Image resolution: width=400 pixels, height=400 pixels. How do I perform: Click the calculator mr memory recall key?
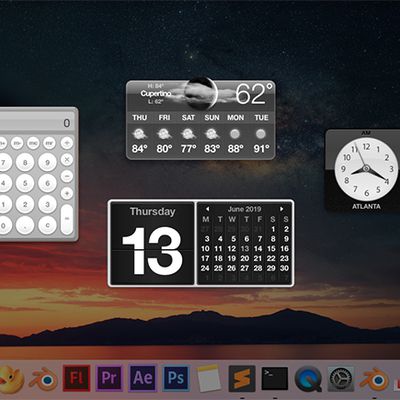coord(49,143)
